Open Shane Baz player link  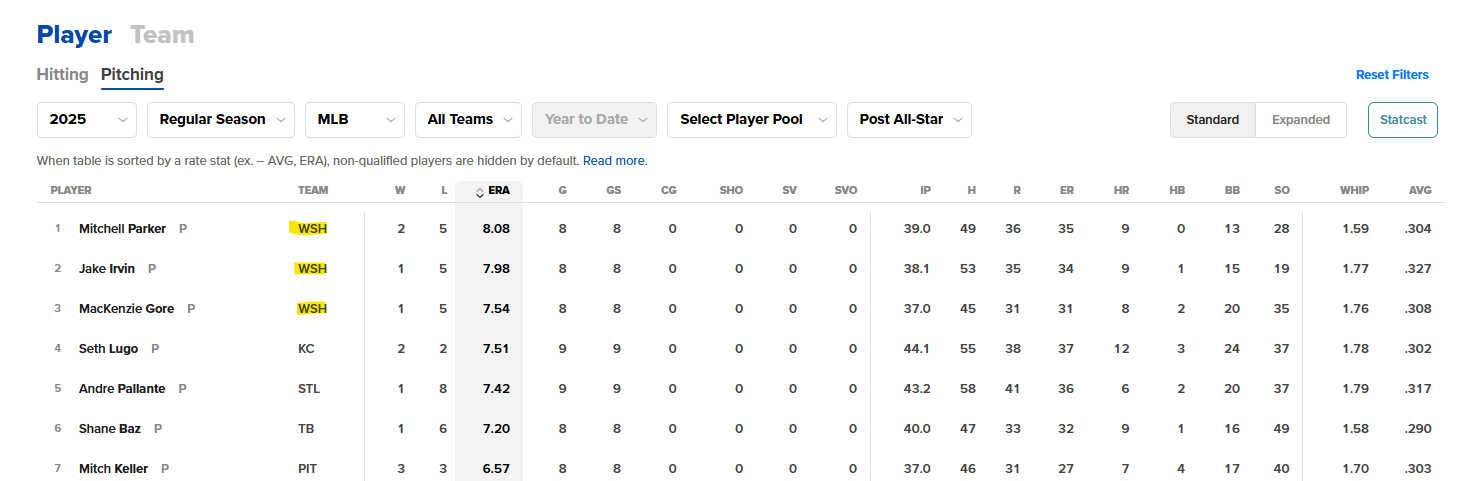pos(110,428)
